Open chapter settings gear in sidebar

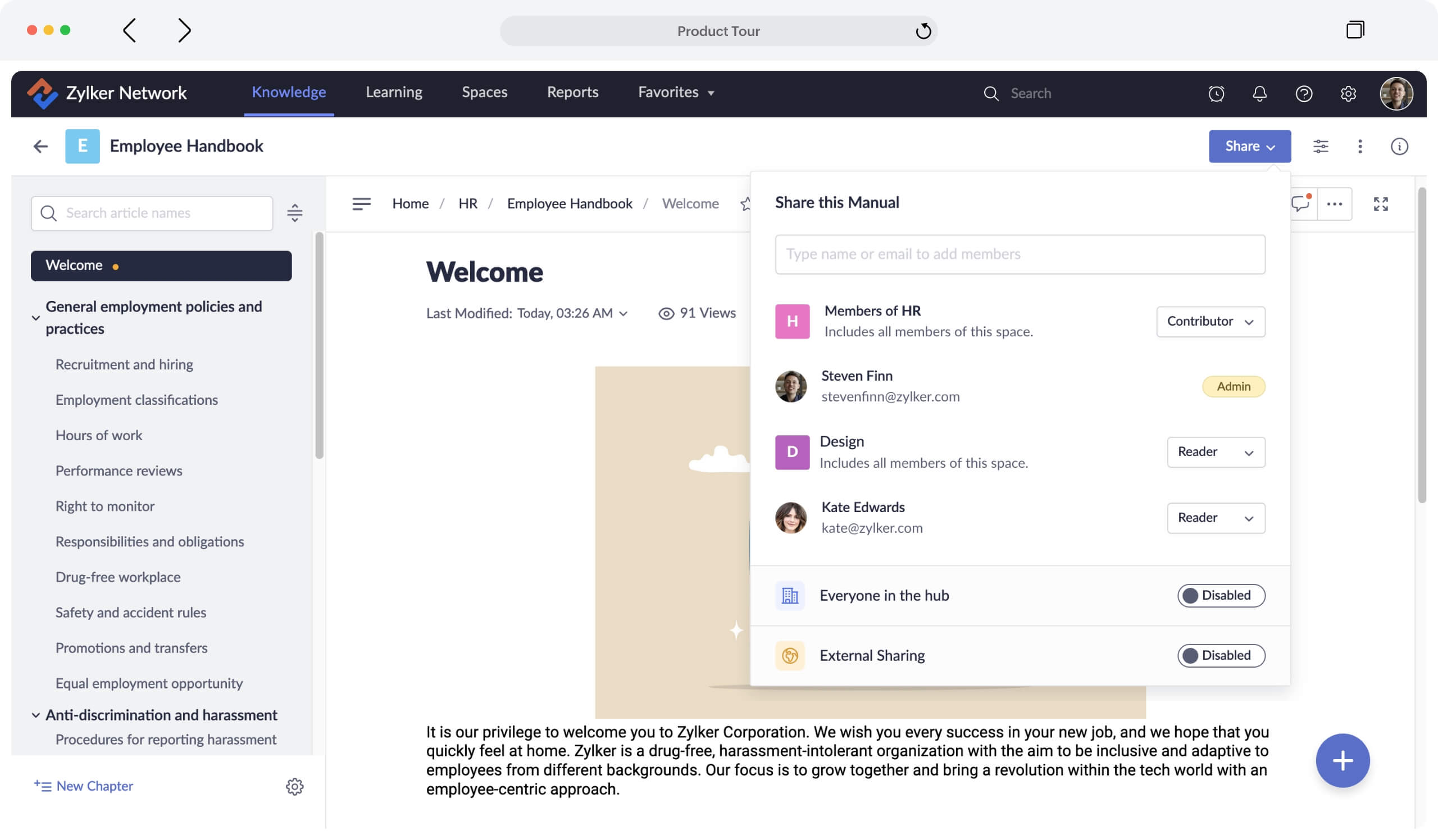coord(294,787)
